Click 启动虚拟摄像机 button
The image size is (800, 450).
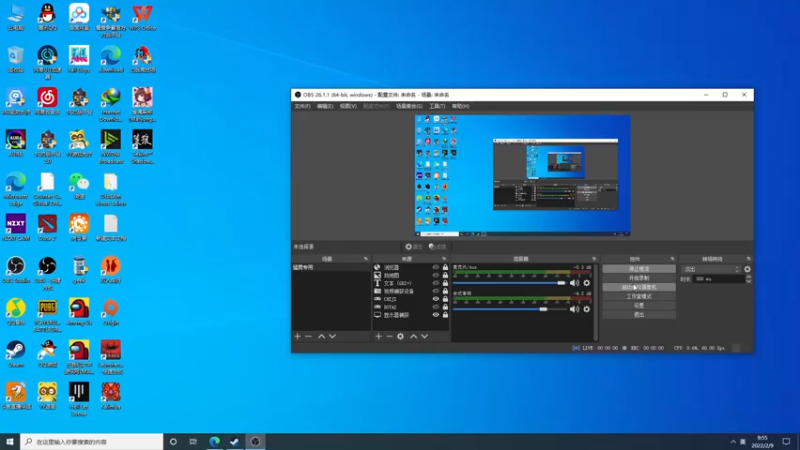pyautogui.click(x=639, y=287)
